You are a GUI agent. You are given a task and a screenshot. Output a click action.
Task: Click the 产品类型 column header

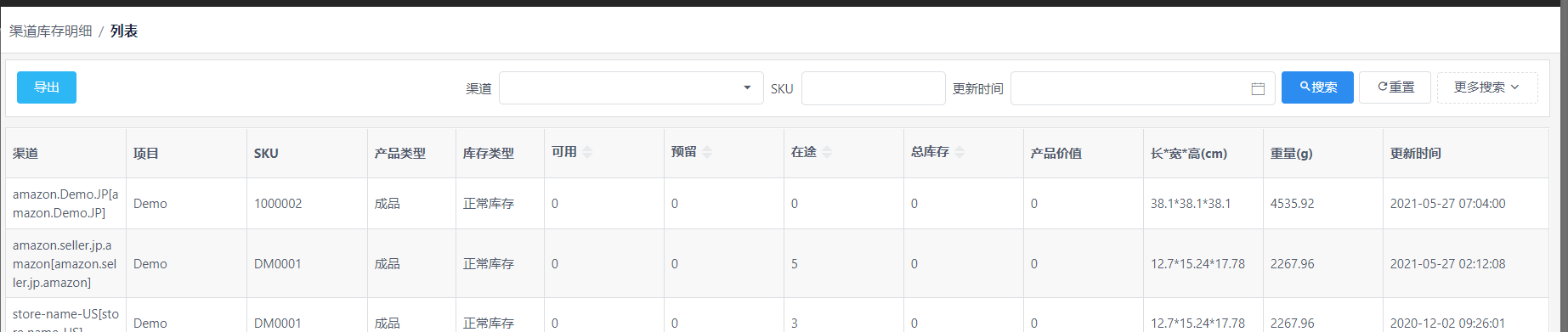412,154
